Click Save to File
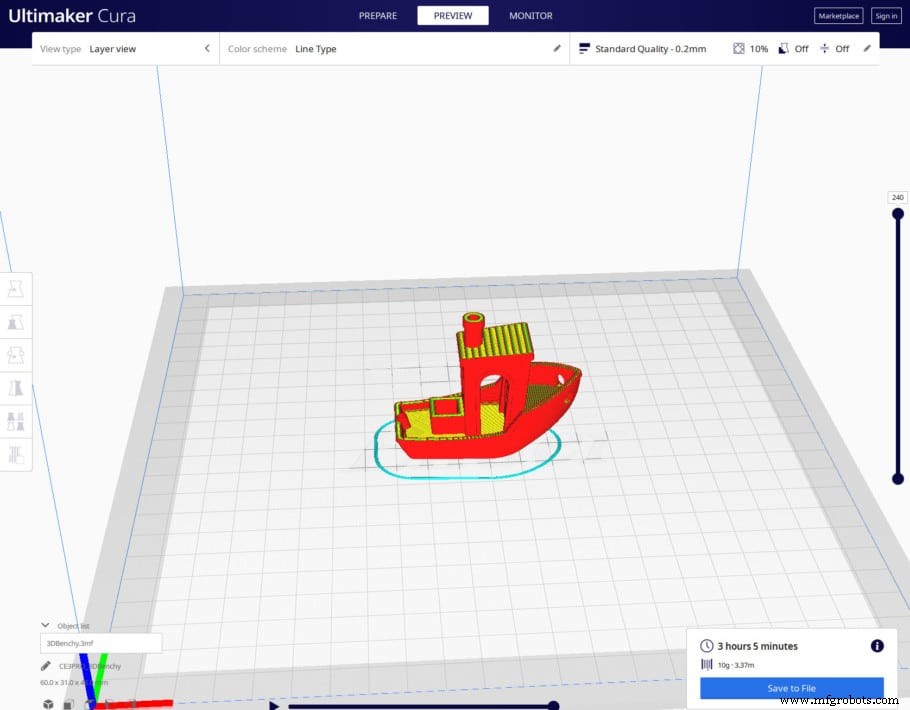This screenshot has width=910, height=710. click(x=791, y=688)
